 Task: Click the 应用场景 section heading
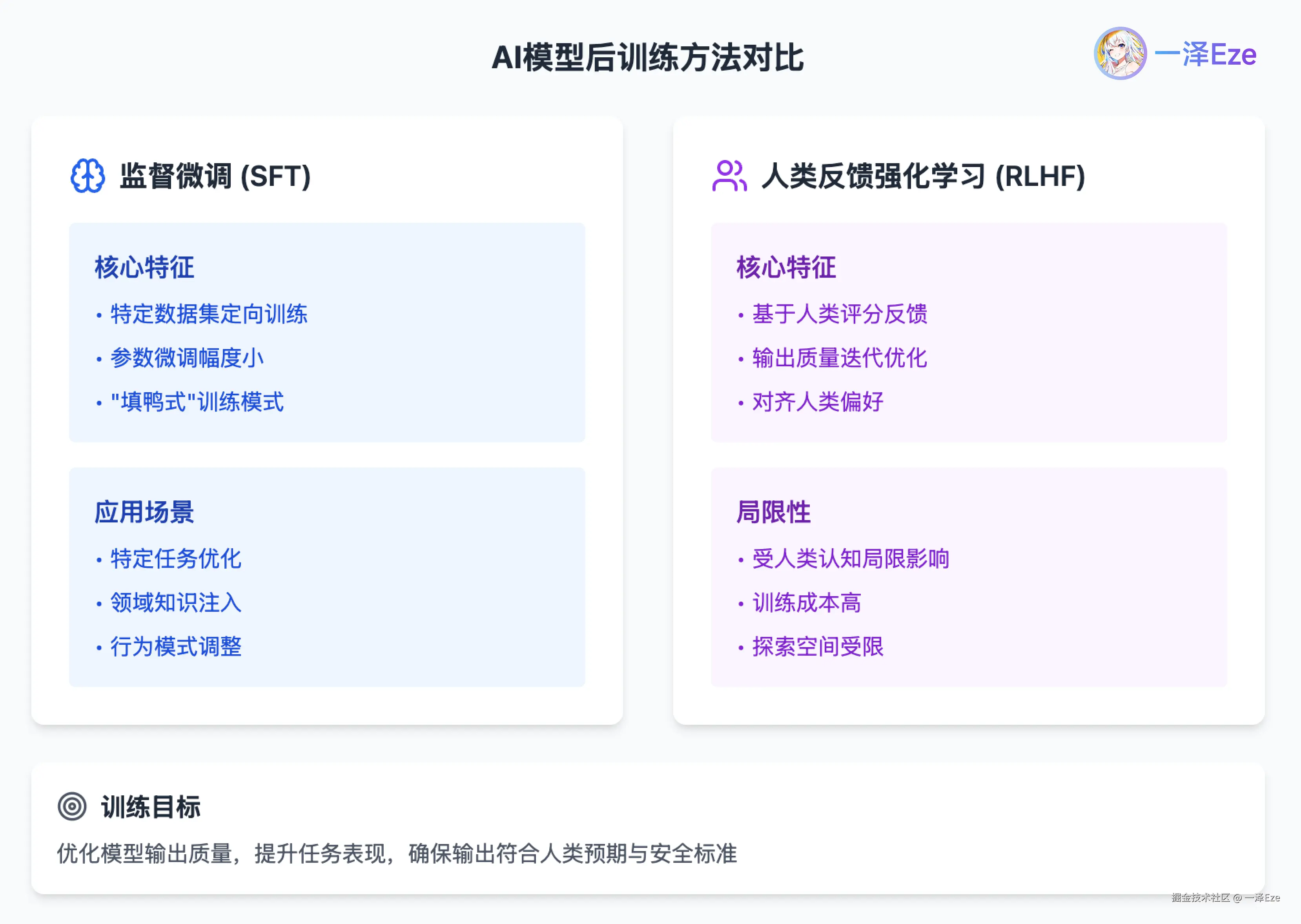144,512
